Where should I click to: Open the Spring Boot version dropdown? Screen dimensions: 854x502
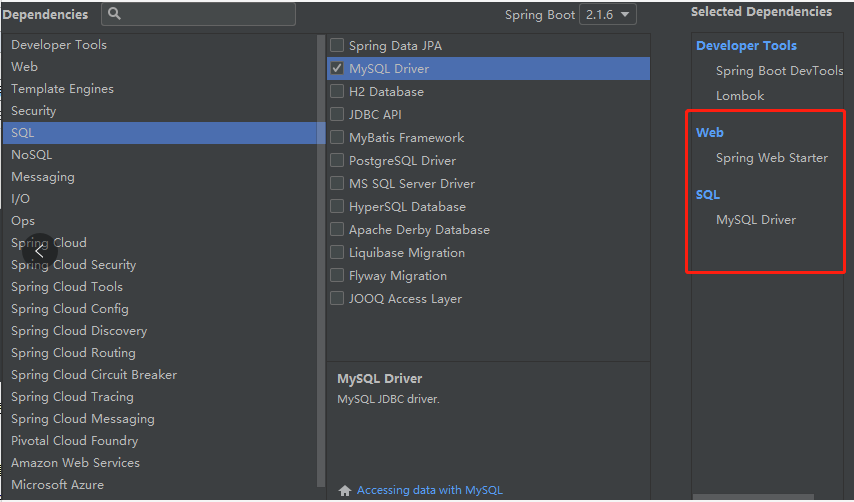click(608, 15)
